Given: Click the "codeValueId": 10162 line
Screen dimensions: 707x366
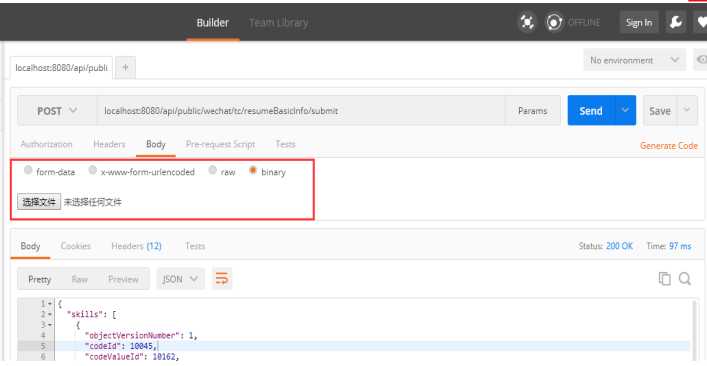Looking at the screenshot, I should point(132,357).
